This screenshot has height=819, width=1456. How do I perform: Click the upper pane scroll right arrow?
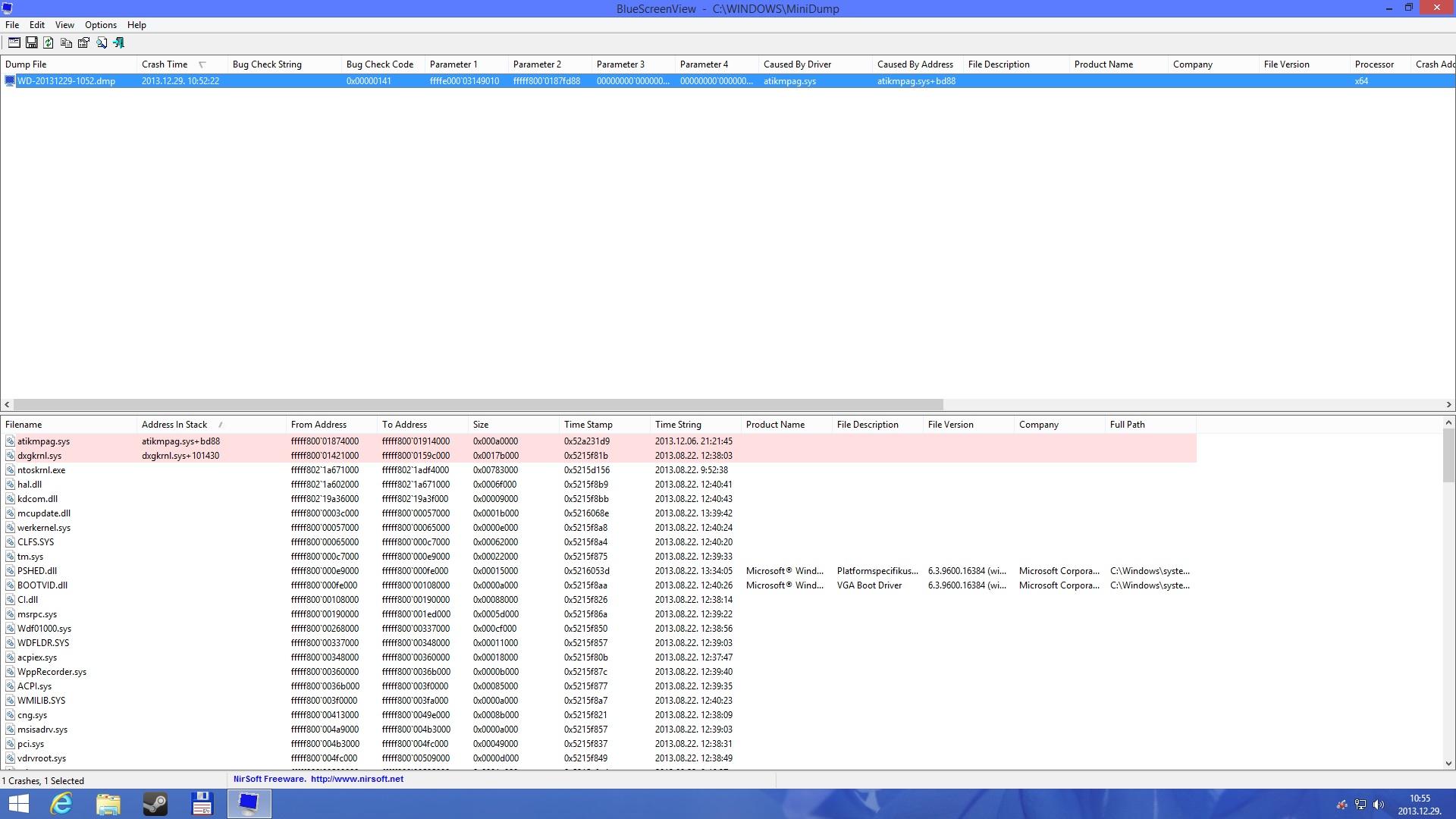1448,405
